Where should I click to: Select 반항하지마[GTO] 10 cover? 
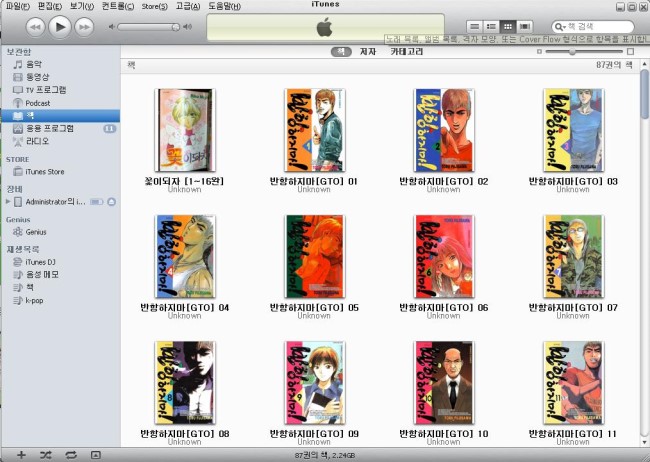(444, 382)
